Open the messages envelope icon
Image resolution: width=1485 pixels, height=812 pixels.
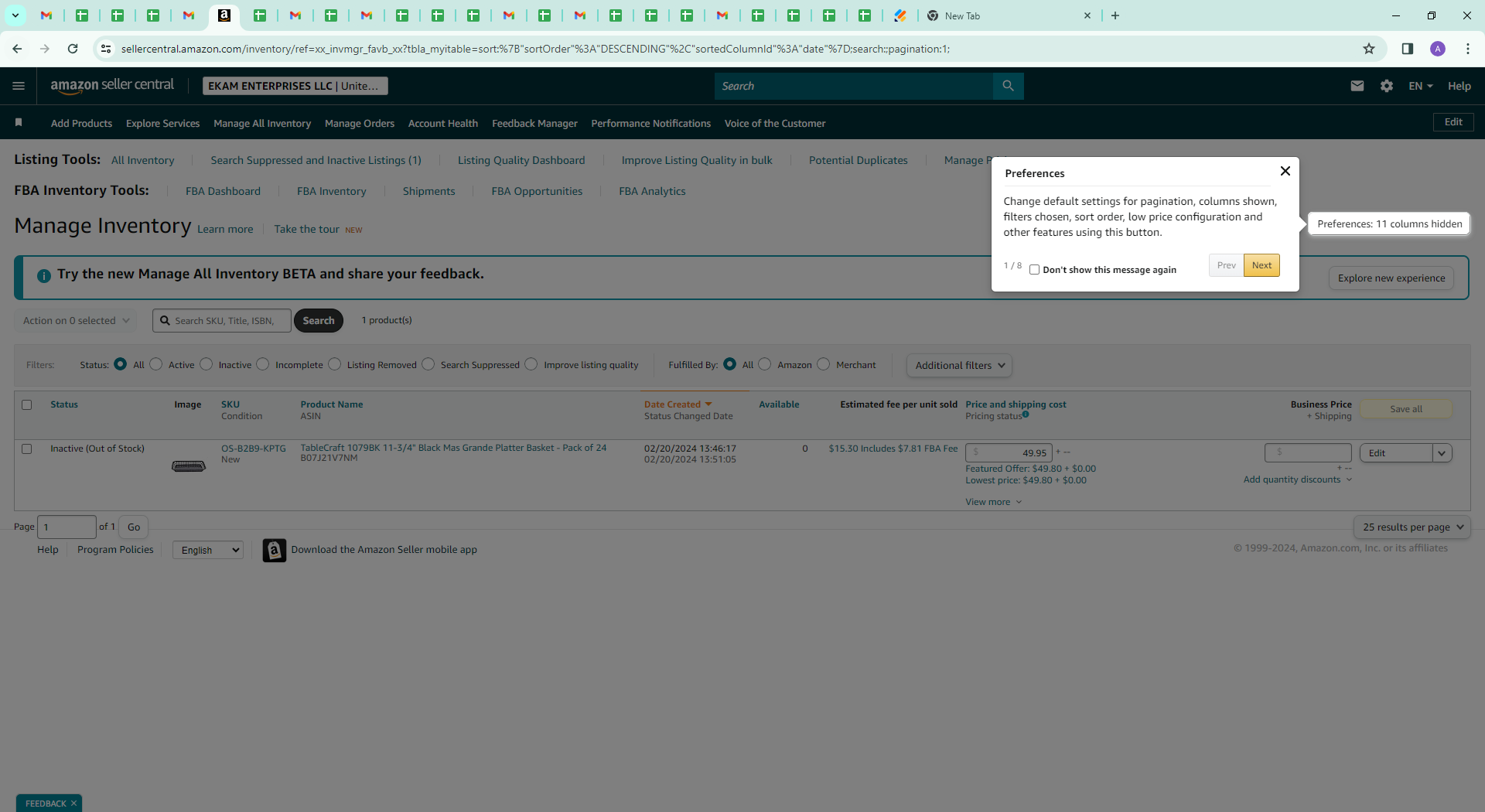[x=1357, y=86]
